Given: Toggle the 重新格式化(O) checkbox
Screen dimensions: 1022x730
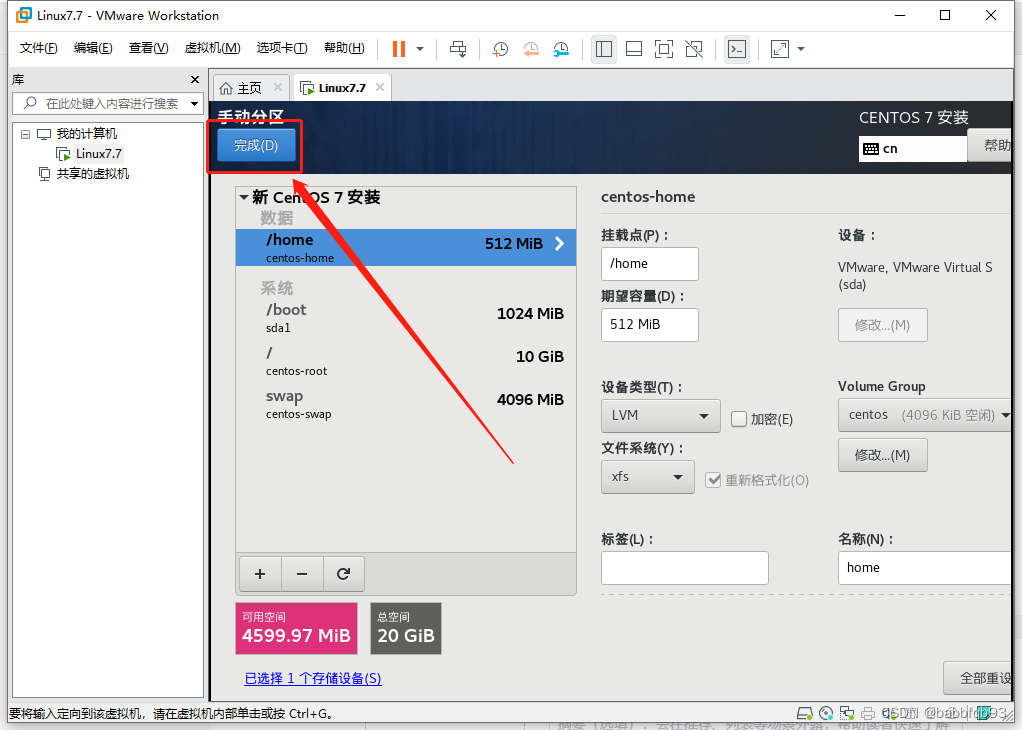Looking at the screenshot, I should [x=714, y=480].
